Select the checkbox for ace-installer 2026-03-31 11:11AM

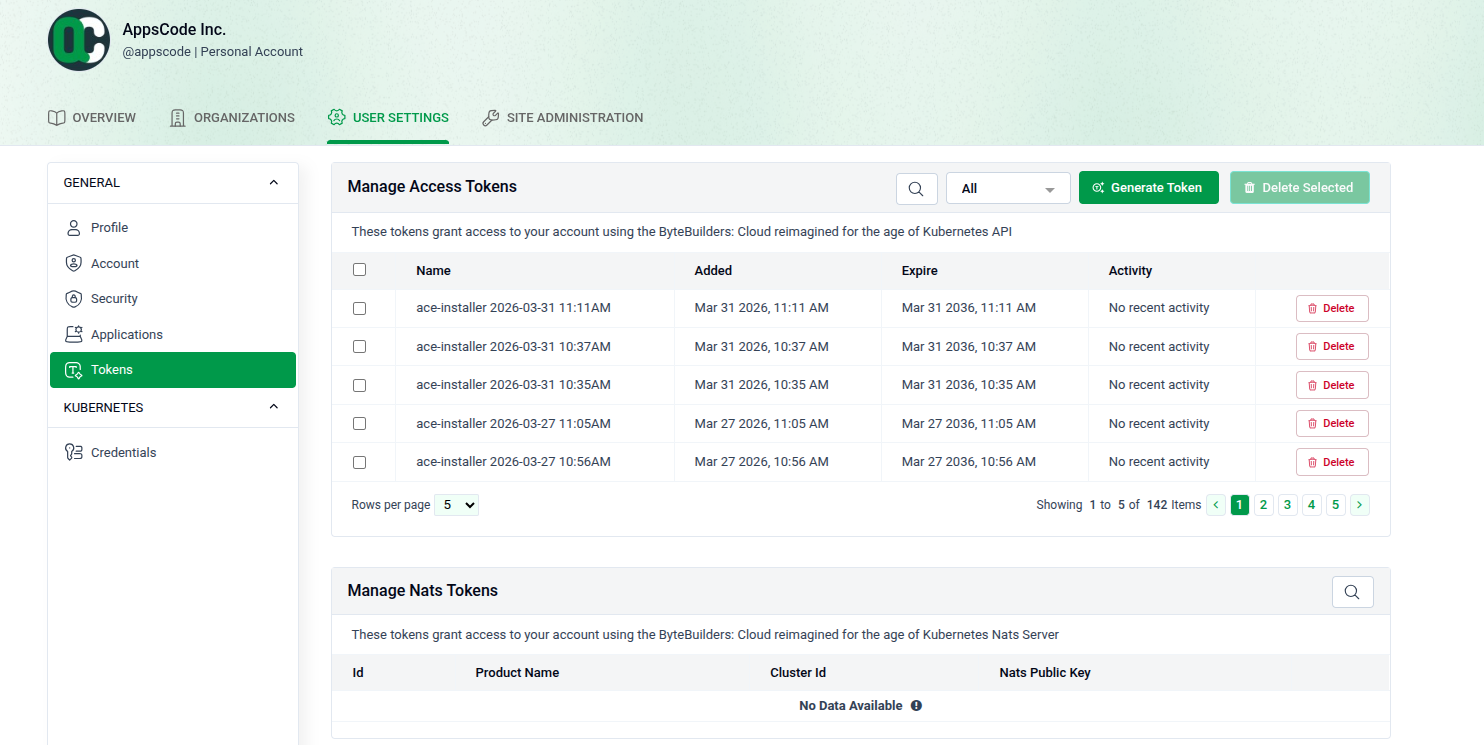point(358,307)
